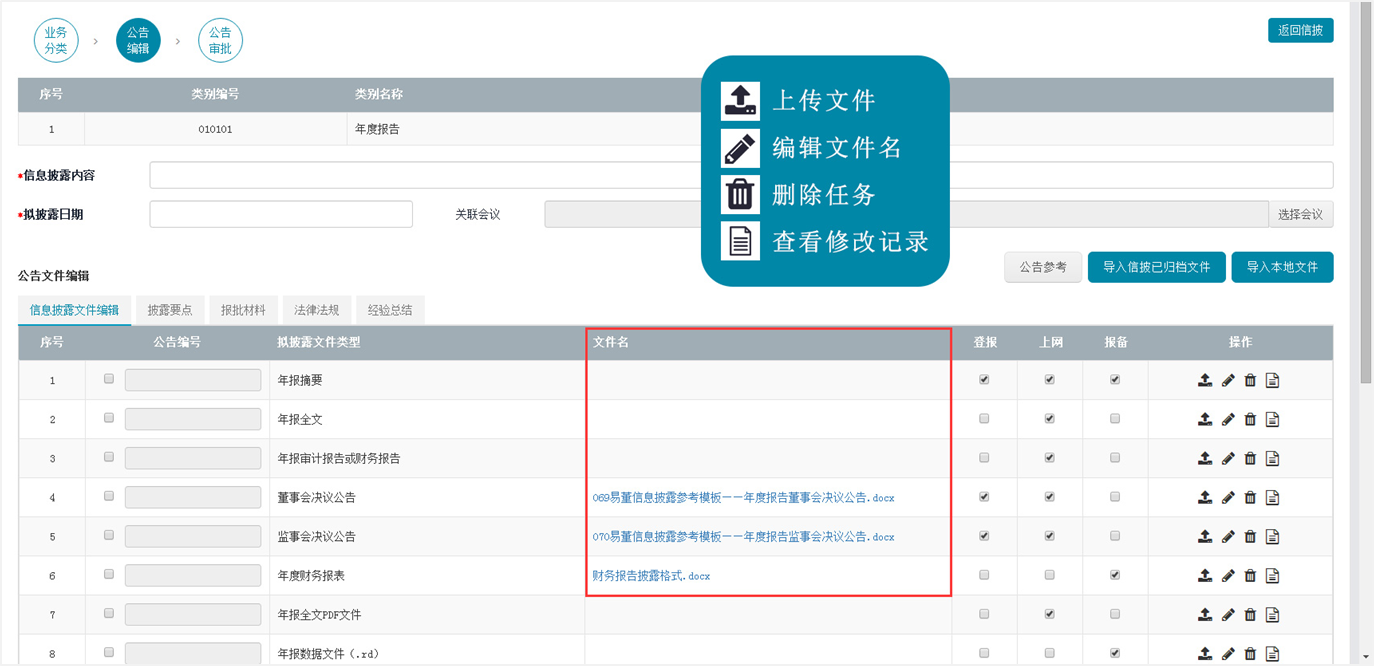Check 上网 for 年度财务报表
1374x666 pixels.
point(1049,574)
